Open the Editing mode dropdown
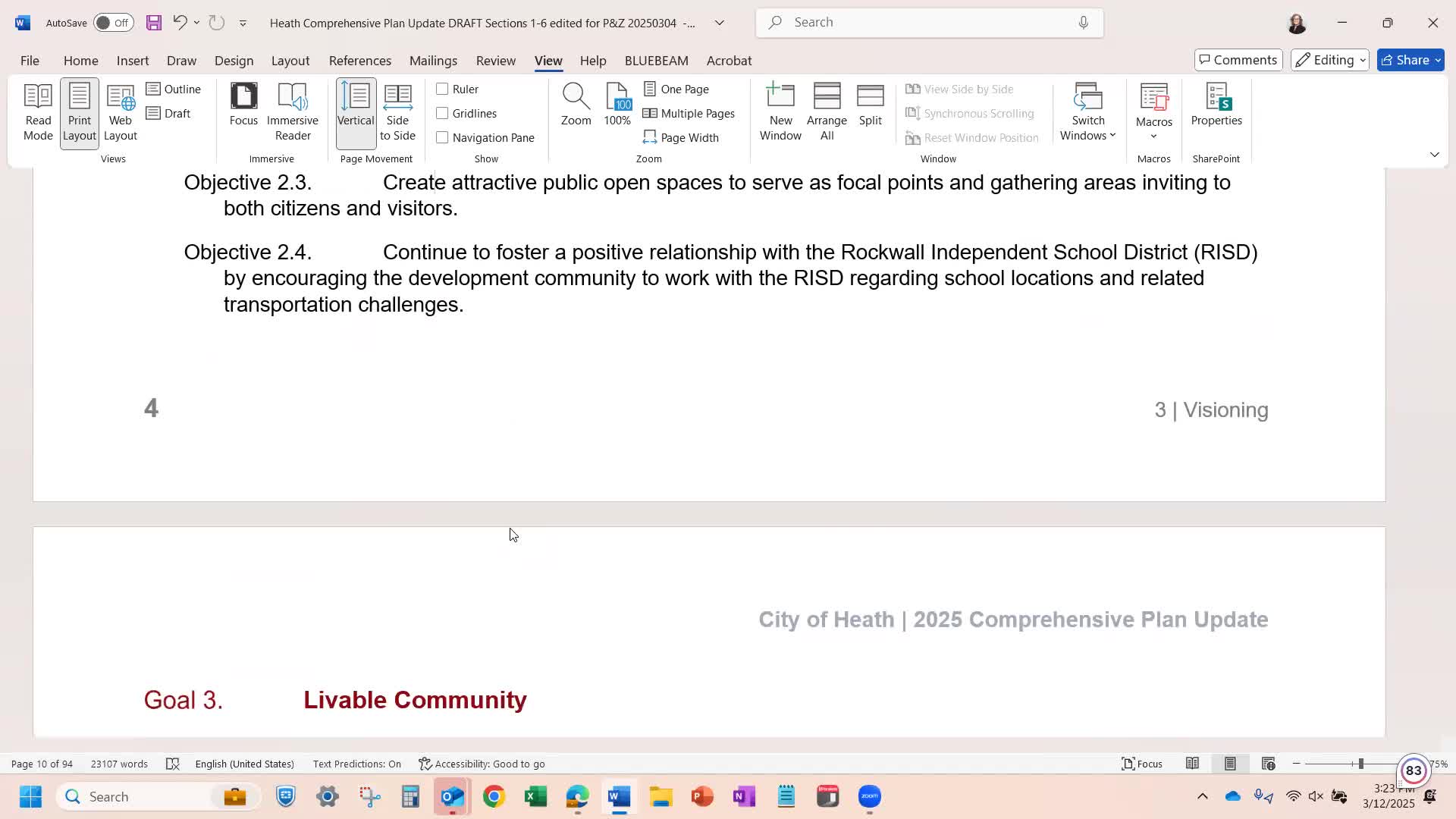Image resolution: width=1456 pixels, height=819 pixels. (x=1329, y=60)
